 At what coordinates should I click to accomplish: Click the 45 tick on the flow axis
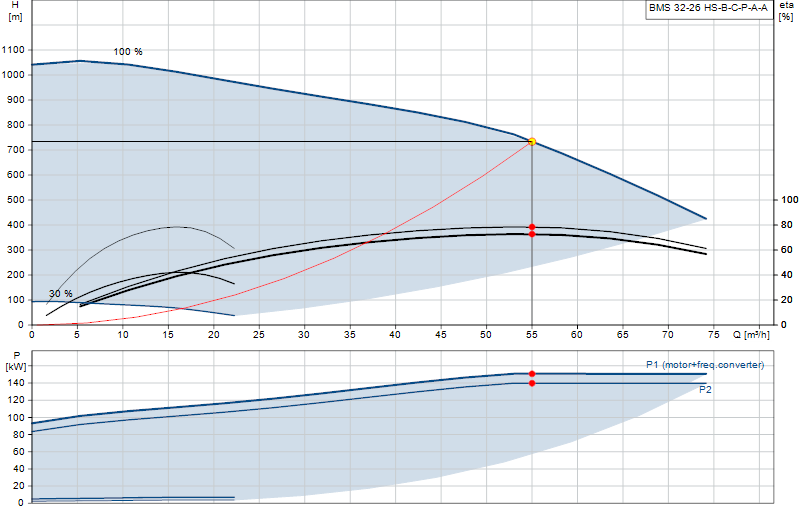click(441, 335)
